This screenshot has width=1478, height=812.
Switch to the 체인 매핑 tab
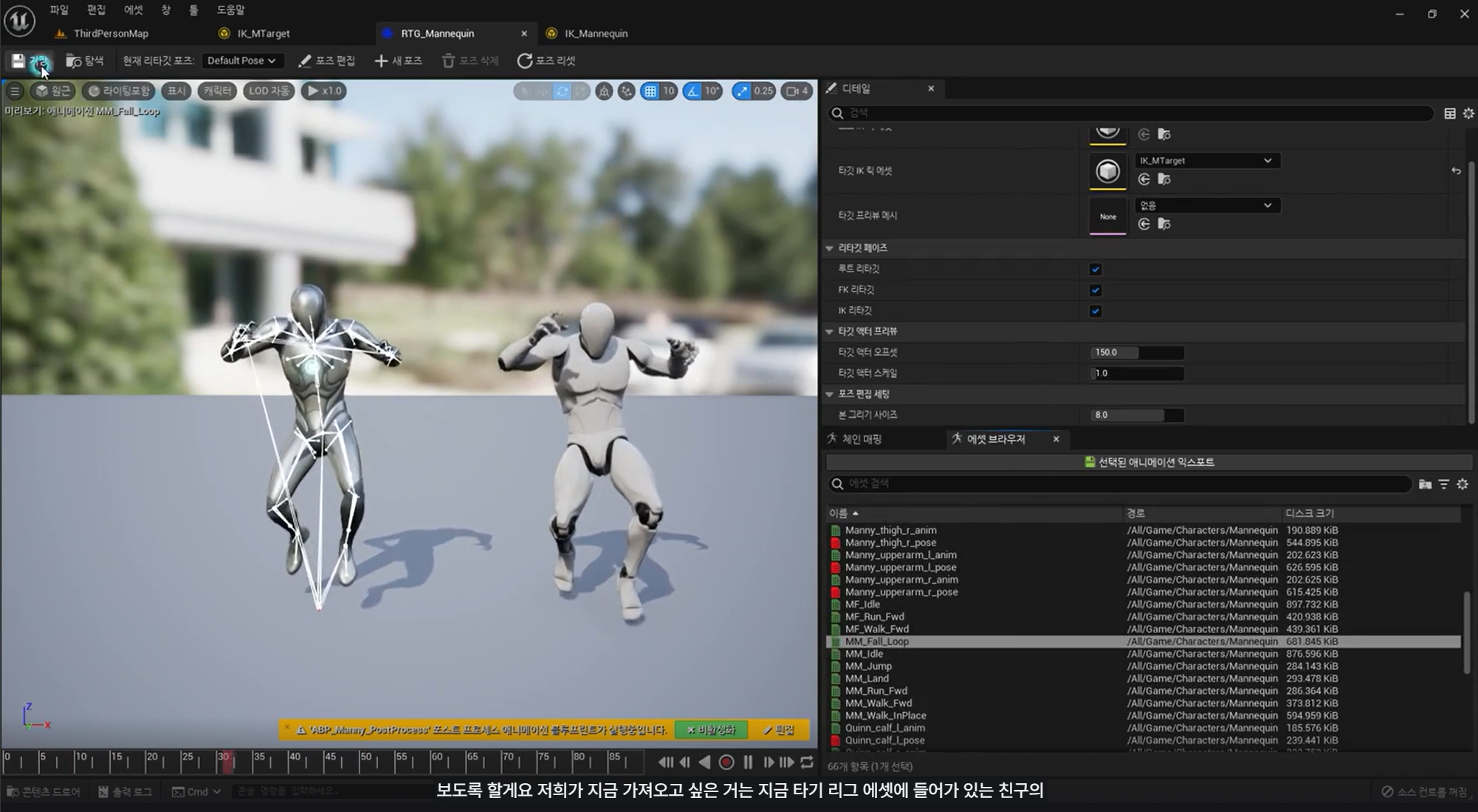point(861,439)
